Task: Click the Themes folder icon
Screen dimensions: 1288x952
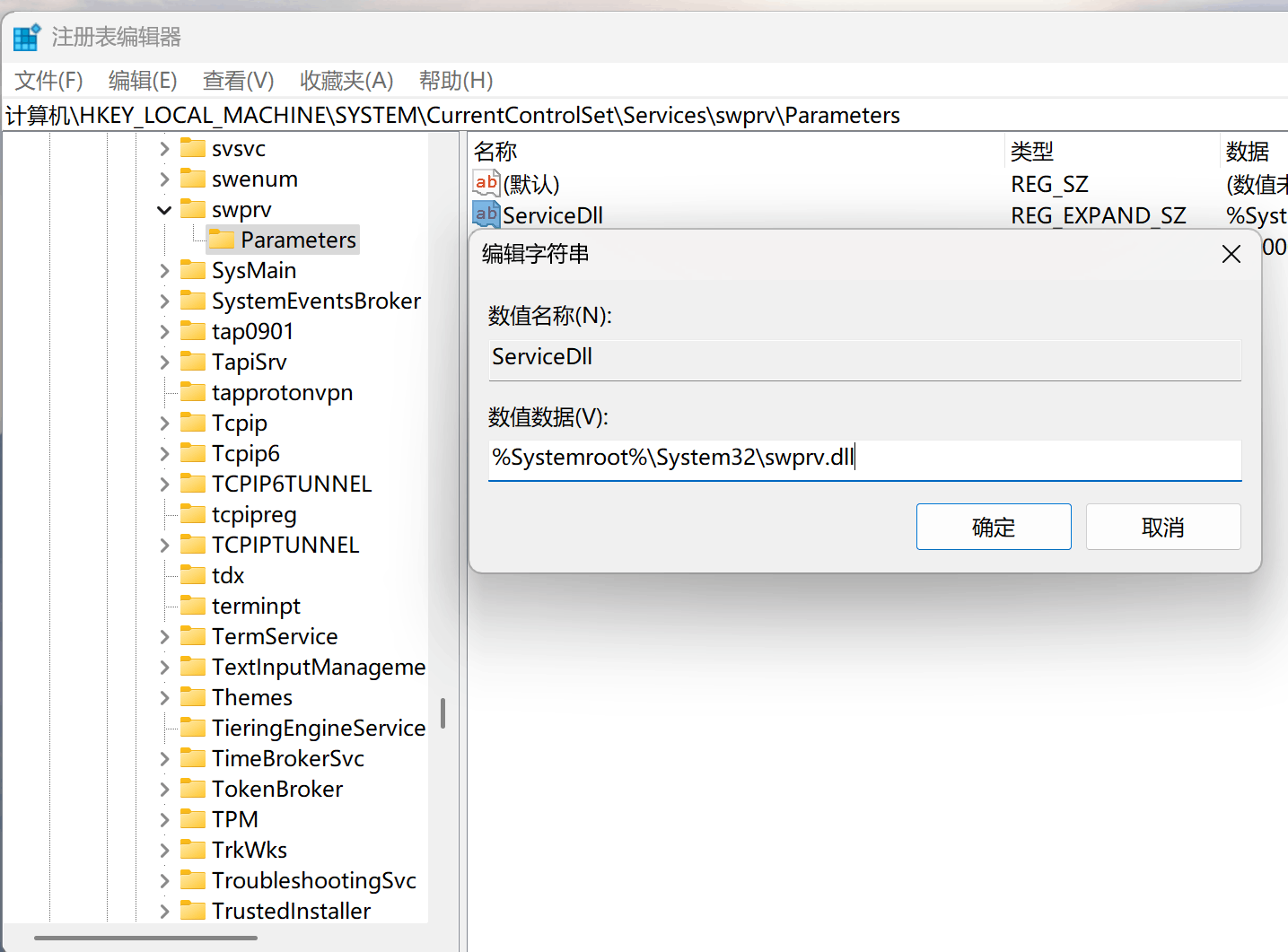Action: [x=193, y=697]
